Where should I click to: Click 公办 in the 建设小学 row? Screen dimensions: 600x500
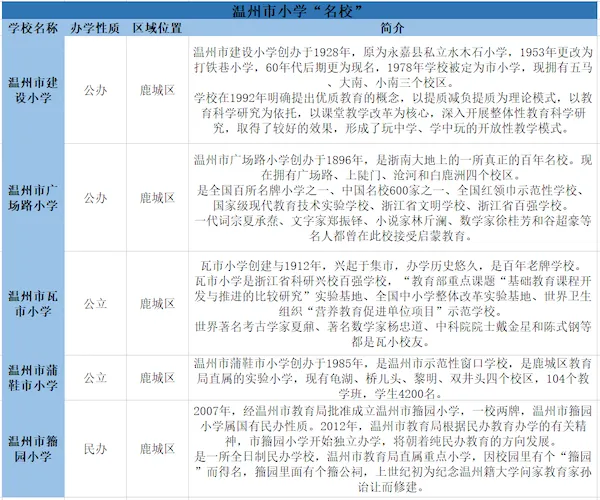click(96, 90)
